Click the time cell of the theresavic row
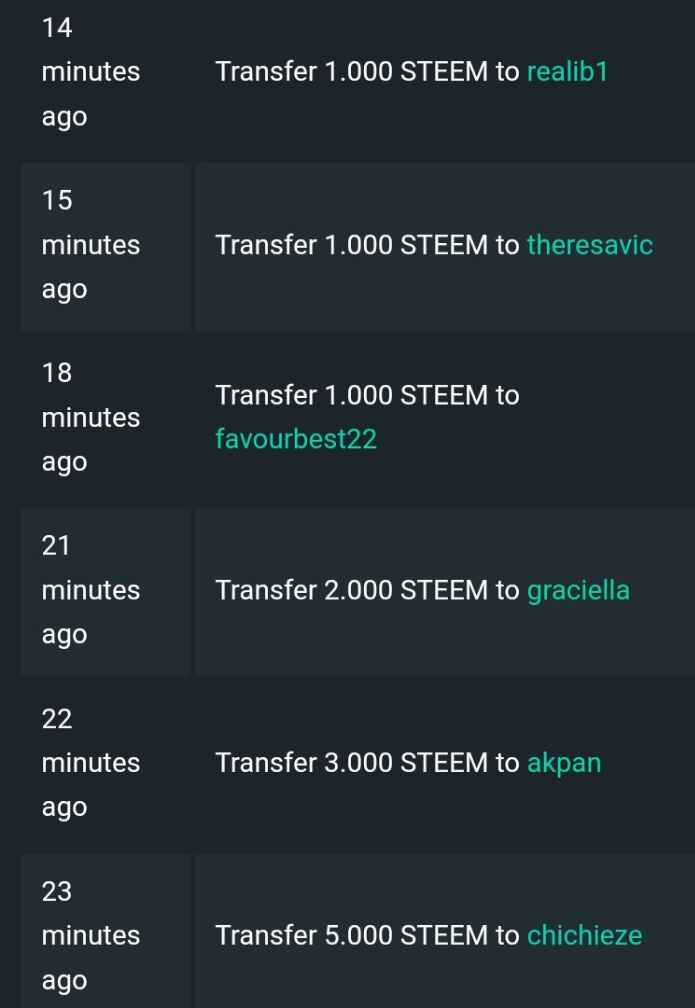 [106, 247]
